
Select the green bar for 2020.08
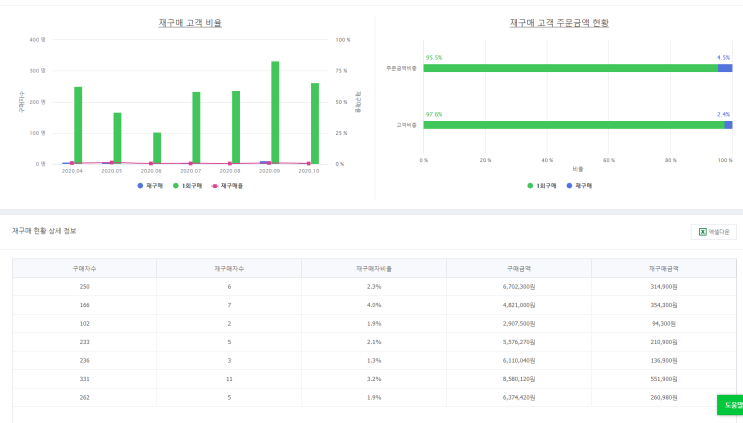tap(236, 127)
